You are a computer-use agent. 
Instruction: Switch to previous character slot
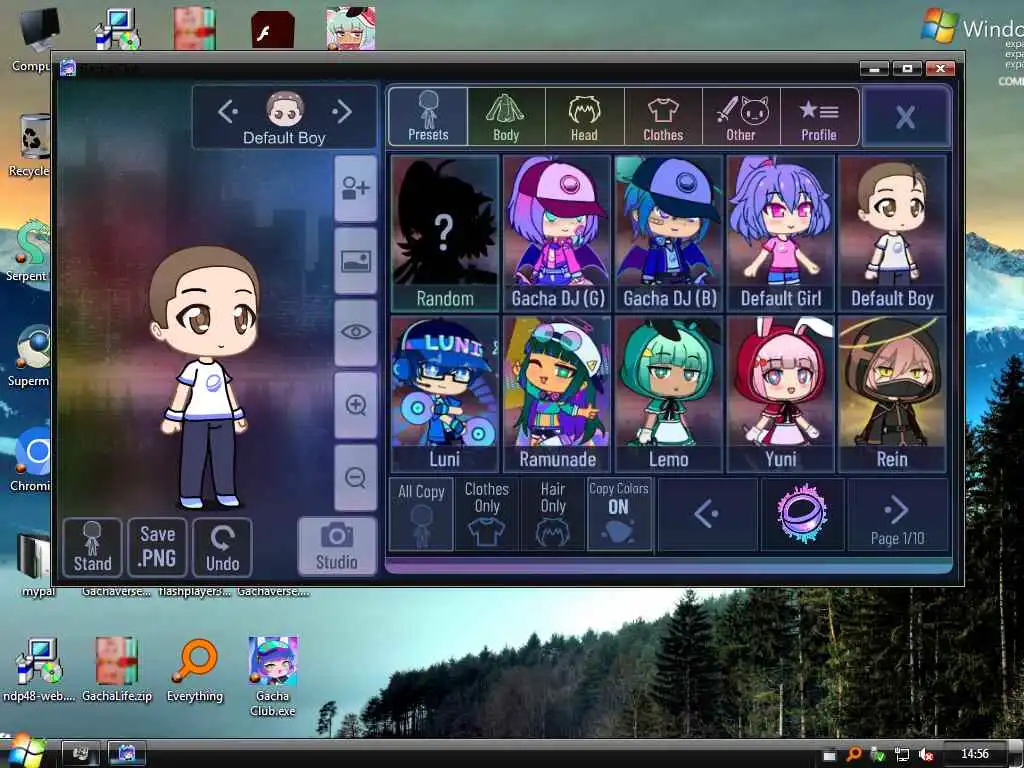point(227,112)
